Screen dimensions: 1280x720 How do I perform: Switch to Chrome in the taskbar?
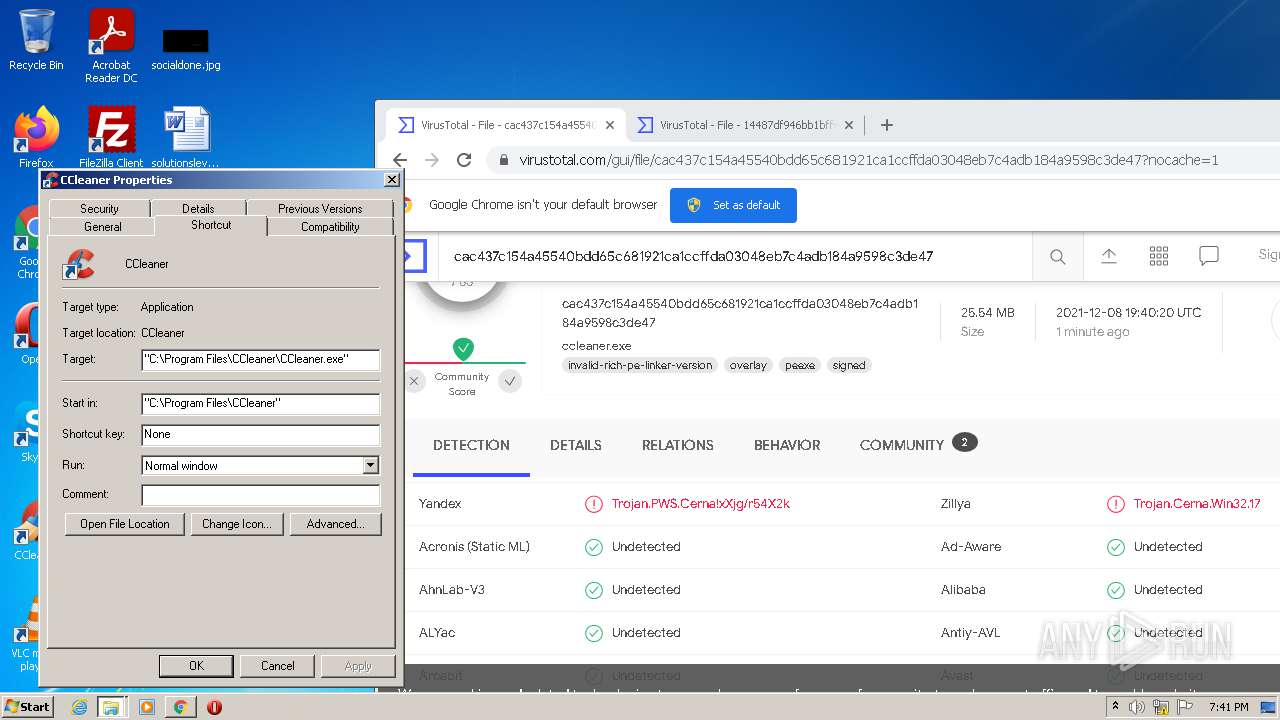pos(180,707)
